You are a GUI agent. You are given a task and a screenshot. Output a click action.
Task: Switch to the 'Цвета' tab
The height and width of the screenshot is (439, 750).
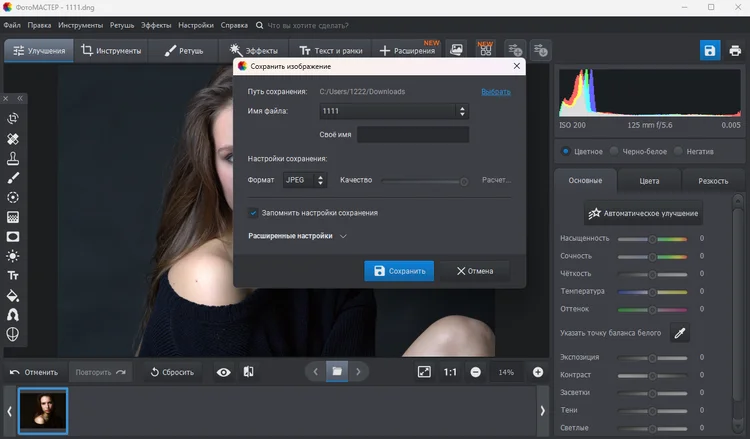[x=649, y=181]
